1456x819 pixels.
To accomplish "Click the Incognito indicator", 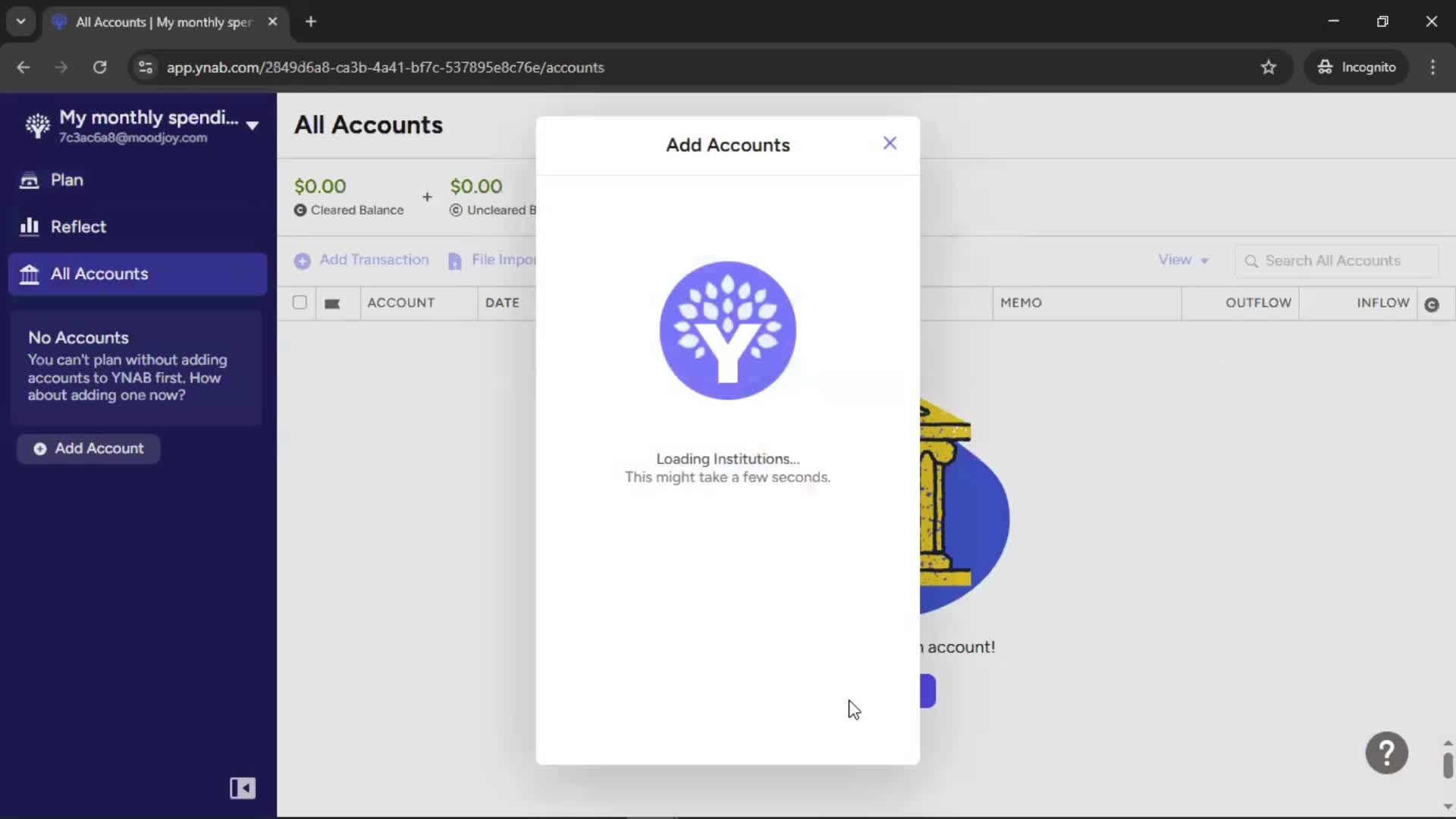I will tap(1356, 67).
